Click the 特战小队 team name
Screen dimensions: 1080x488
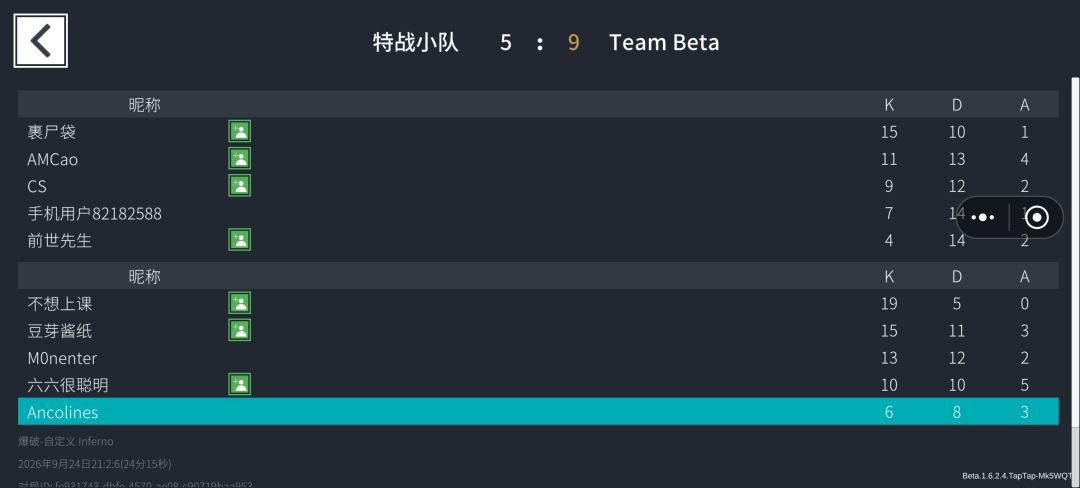click(x=415, y=42)
